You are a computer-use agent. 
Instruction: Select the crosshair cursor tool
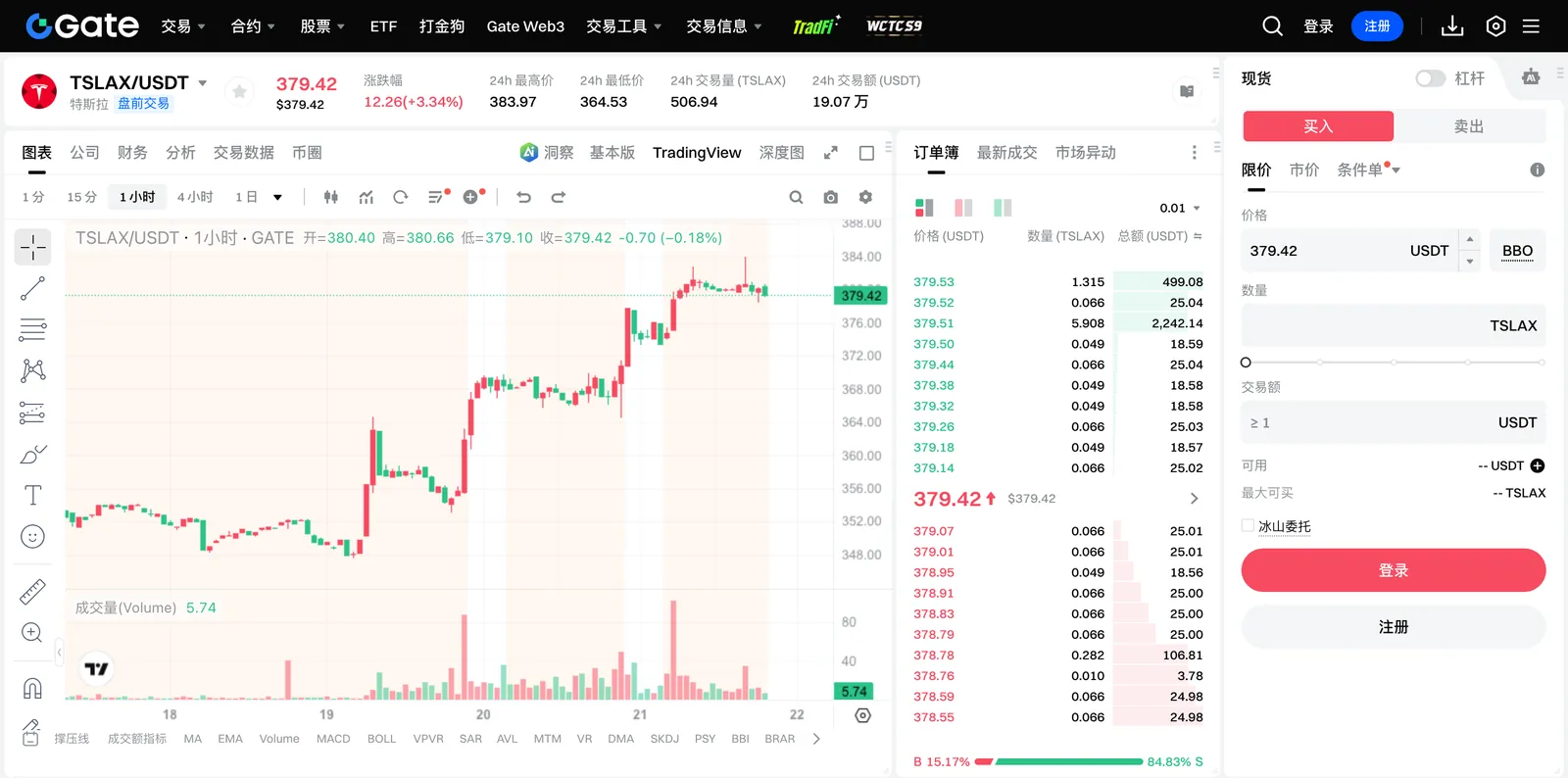click(32, 247)
